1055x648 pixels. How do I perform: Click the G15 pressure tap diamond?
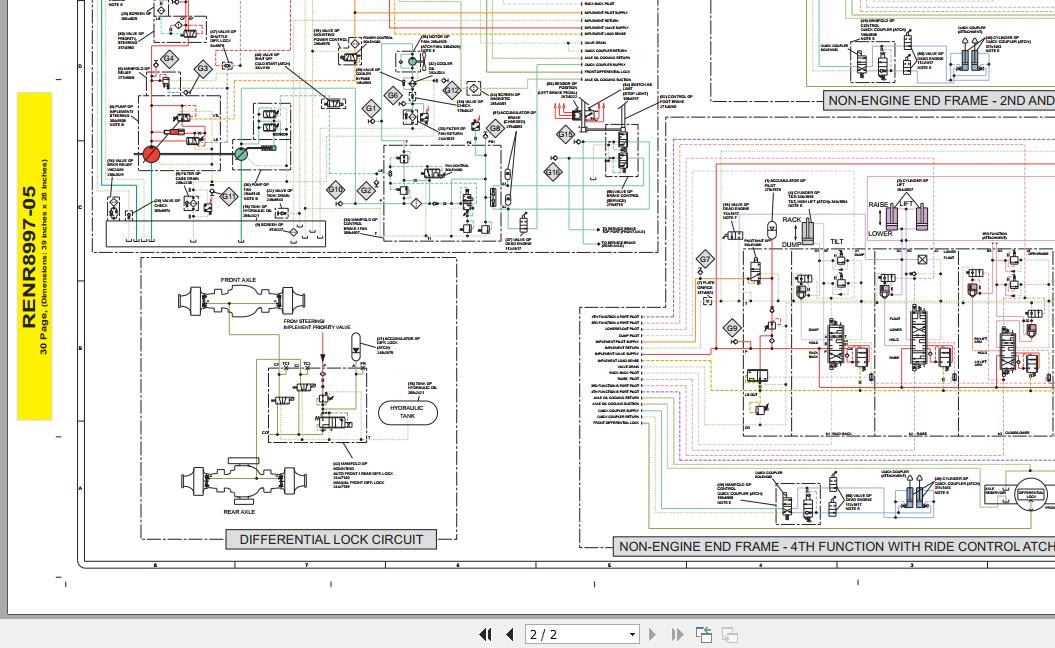click(x=566, y=134)
